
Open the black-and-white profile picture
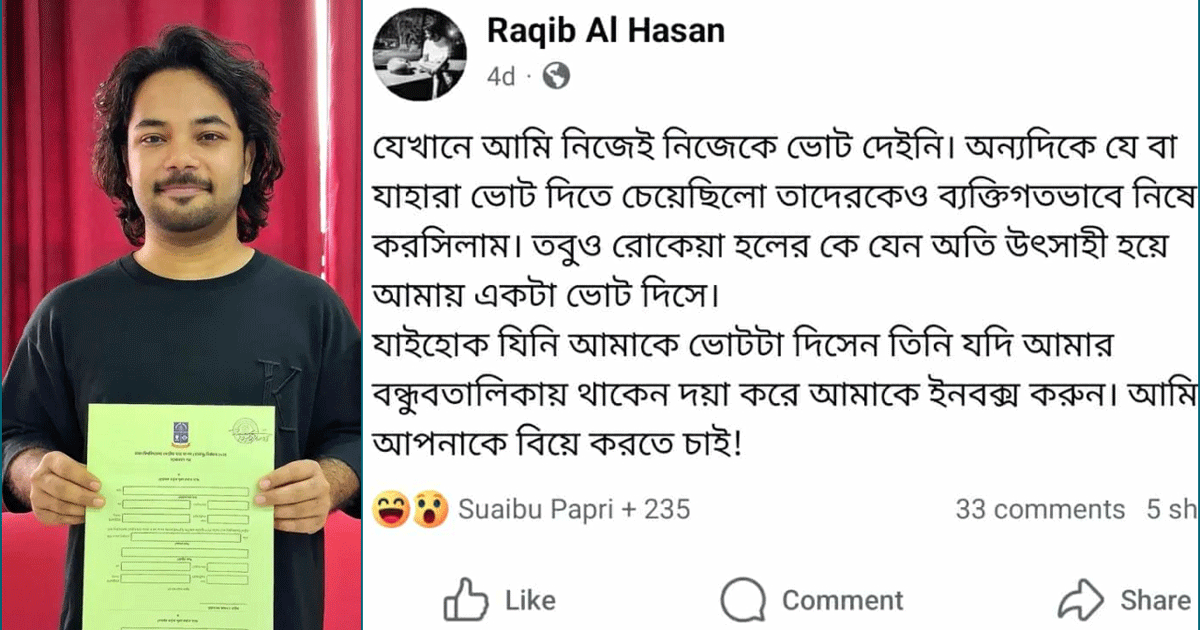pos(419,57)
